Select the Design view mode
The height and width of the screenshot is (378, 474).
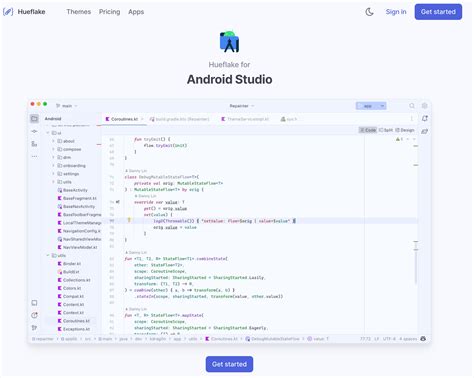point(405,130)
